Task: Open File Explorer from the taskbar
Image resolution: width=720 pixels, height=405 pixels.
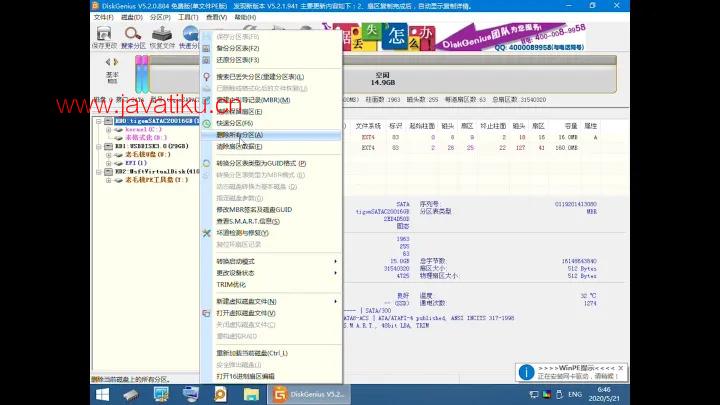Action: click(251, 394)
